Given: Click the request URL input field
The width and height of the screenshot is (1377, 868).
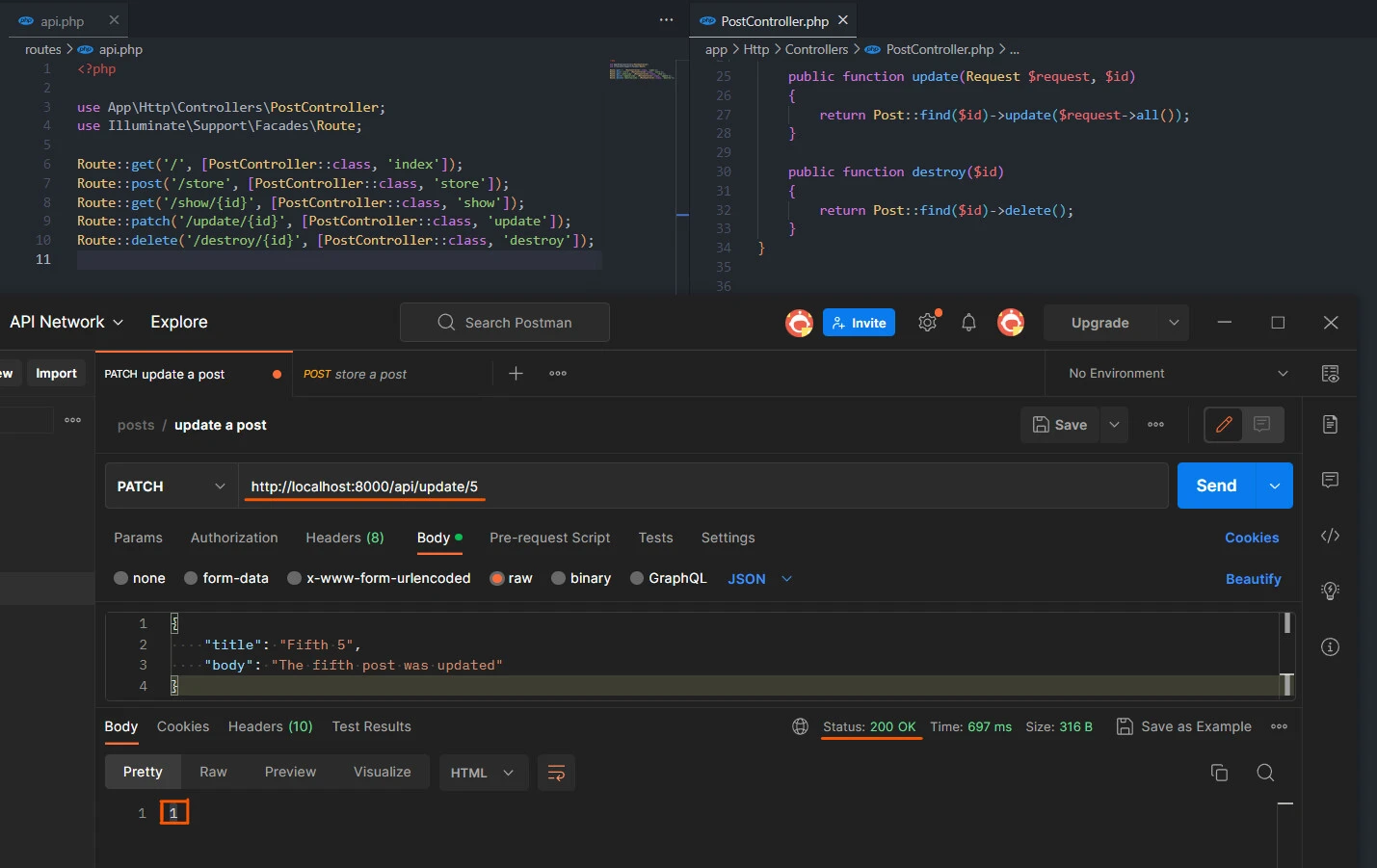Looking at the screenshot, I should 703,487.
